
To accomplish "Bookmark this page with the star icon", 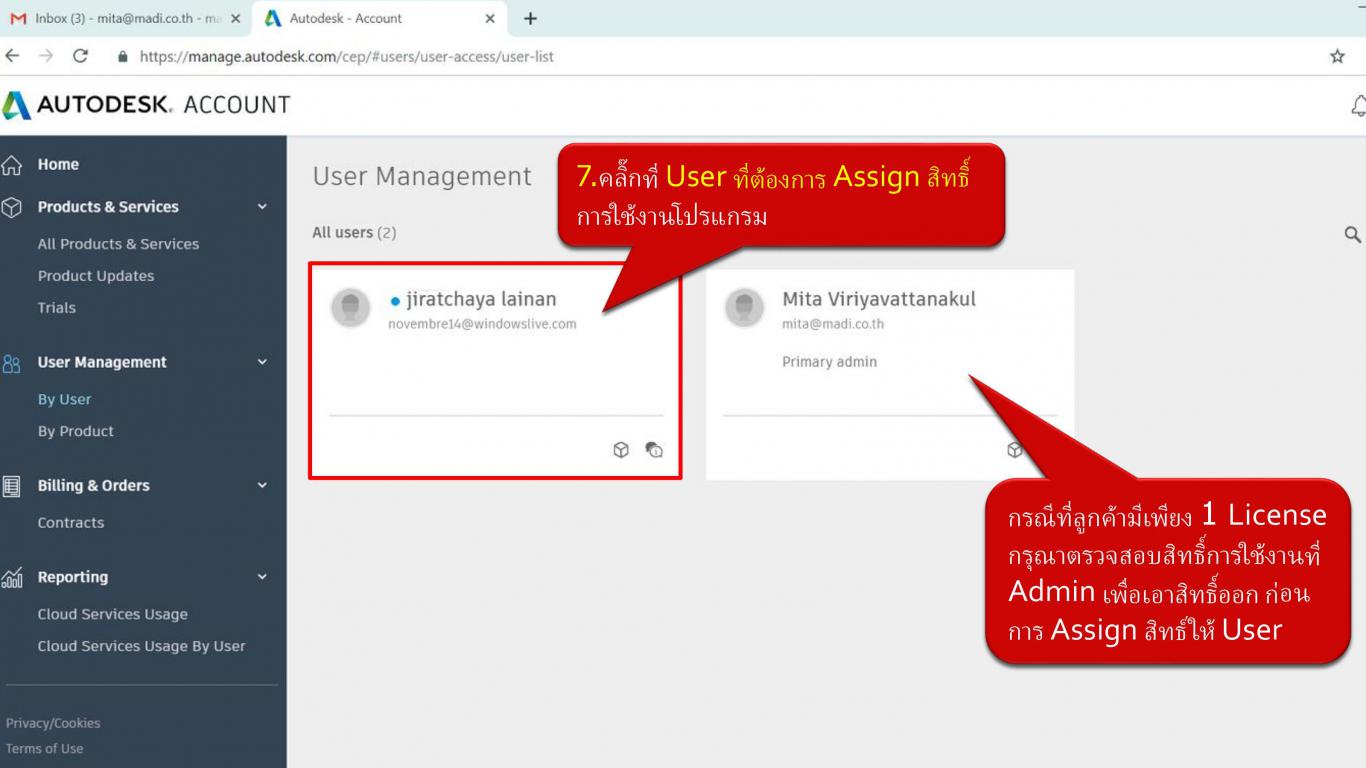I will [1337, 57].
